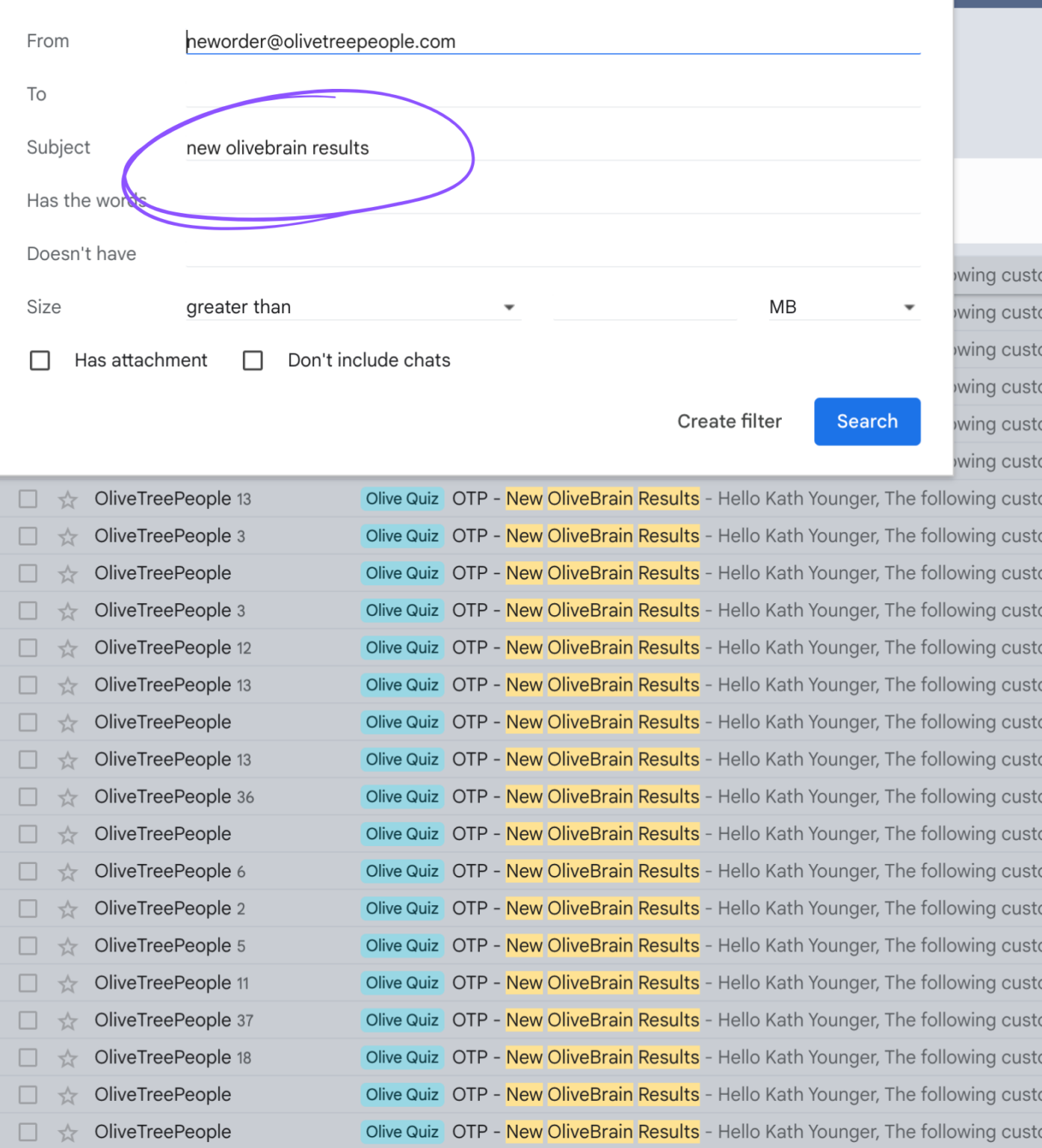1042x1148 pixels.
Task: Star the OliveTreePeople 12 email
Action: [x=68, y=648]
